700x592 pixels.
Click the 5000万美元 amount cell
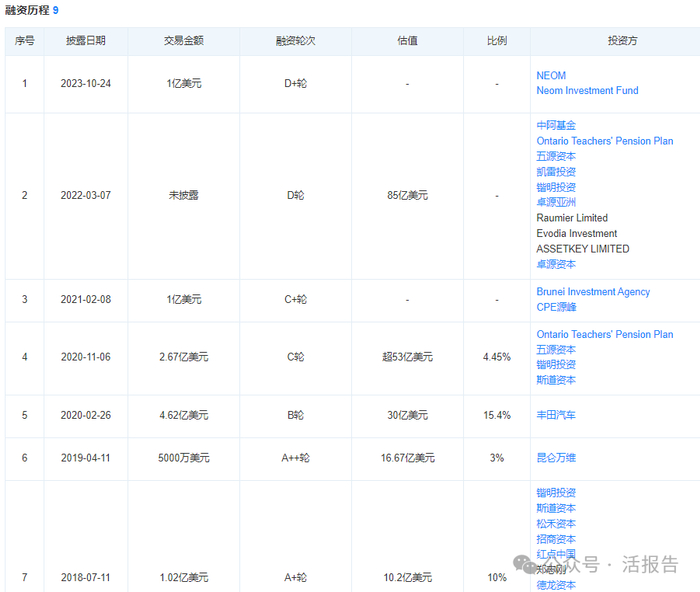[x=184, y=459]
